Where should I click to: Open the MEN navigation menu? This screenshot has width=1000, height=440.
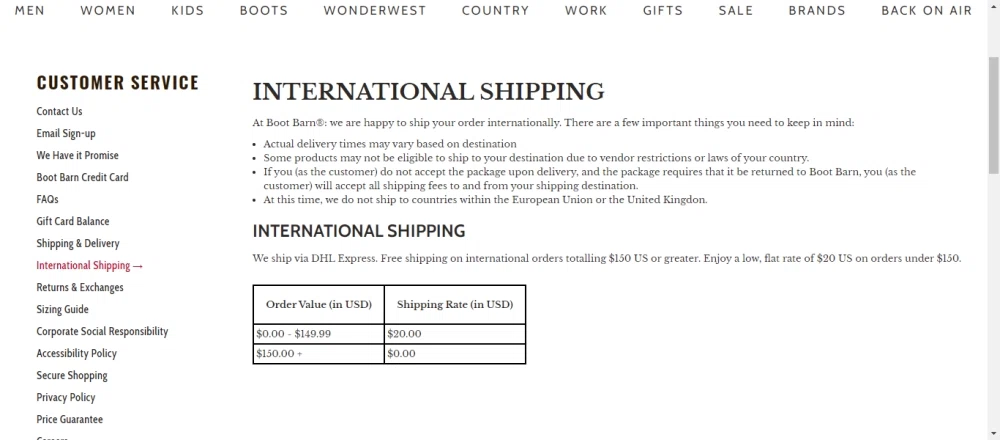tap(29, 11)
